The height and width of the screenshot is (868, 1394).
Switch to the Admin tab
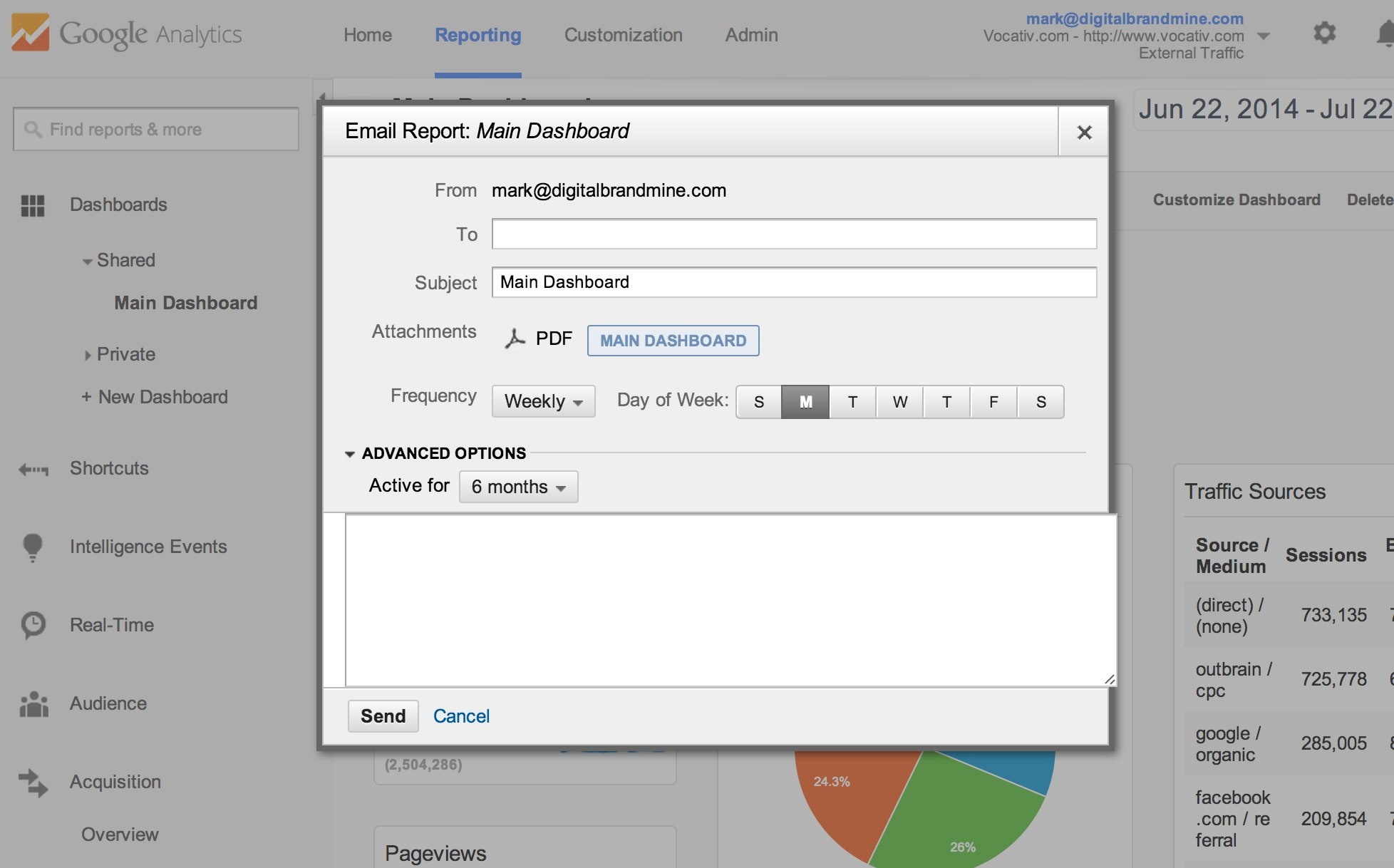(751, 35)
